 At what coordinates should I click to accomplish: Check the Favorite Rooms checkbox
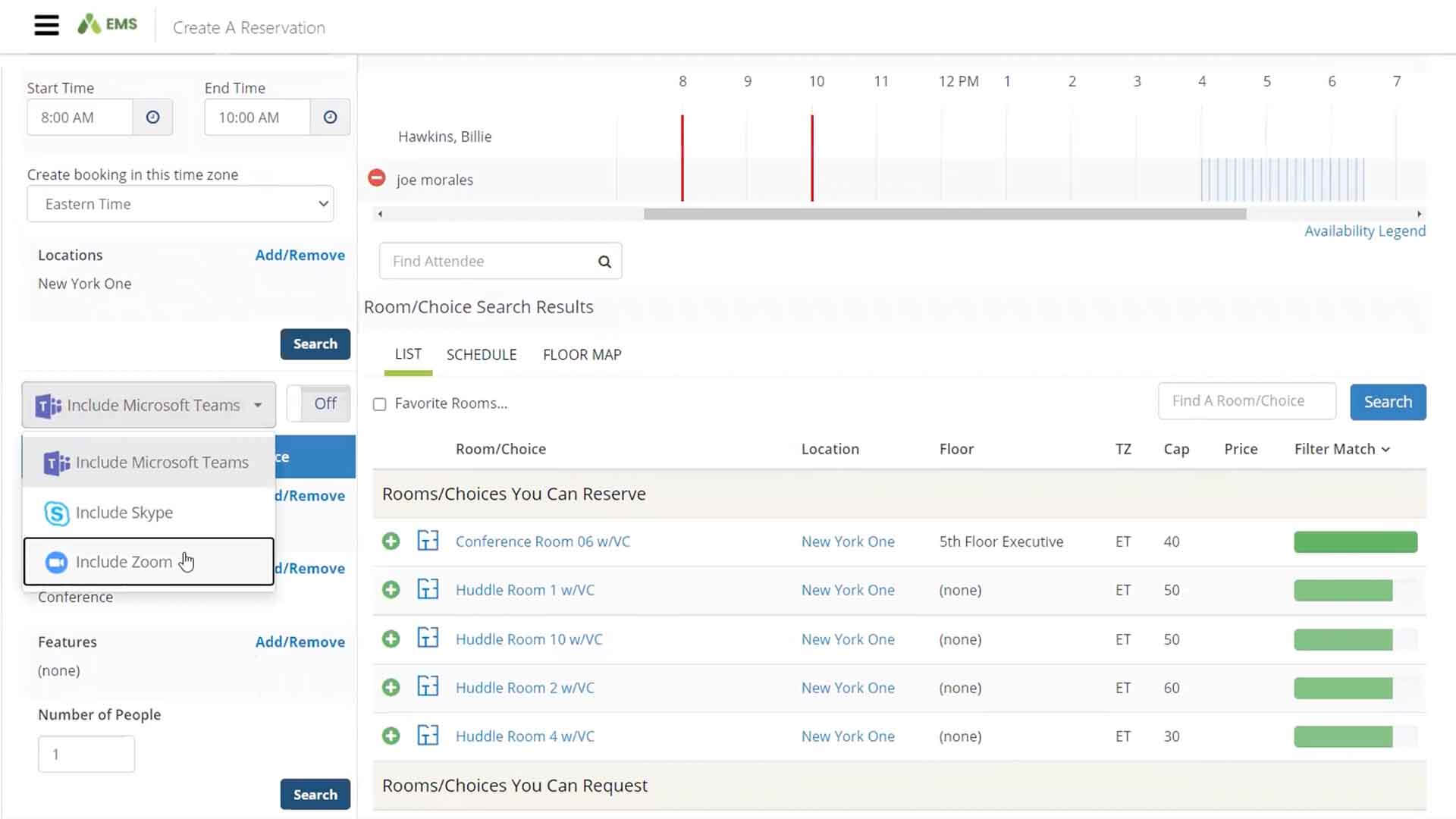pyautogui.click(x=379, y=404)
